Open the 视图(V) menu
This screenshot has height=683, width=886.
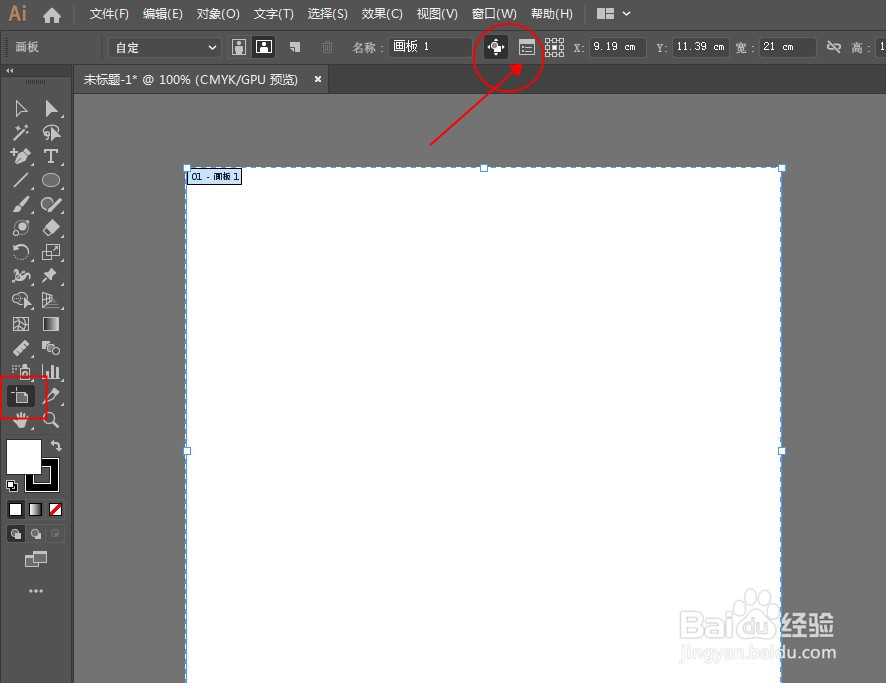437,14
